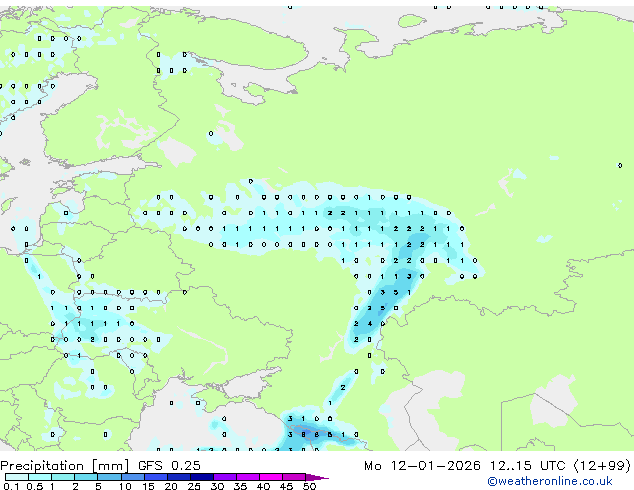Viewport: 634px width, 490px height.
Task: Click the '50' legend tick label
Action: point(309,486)
